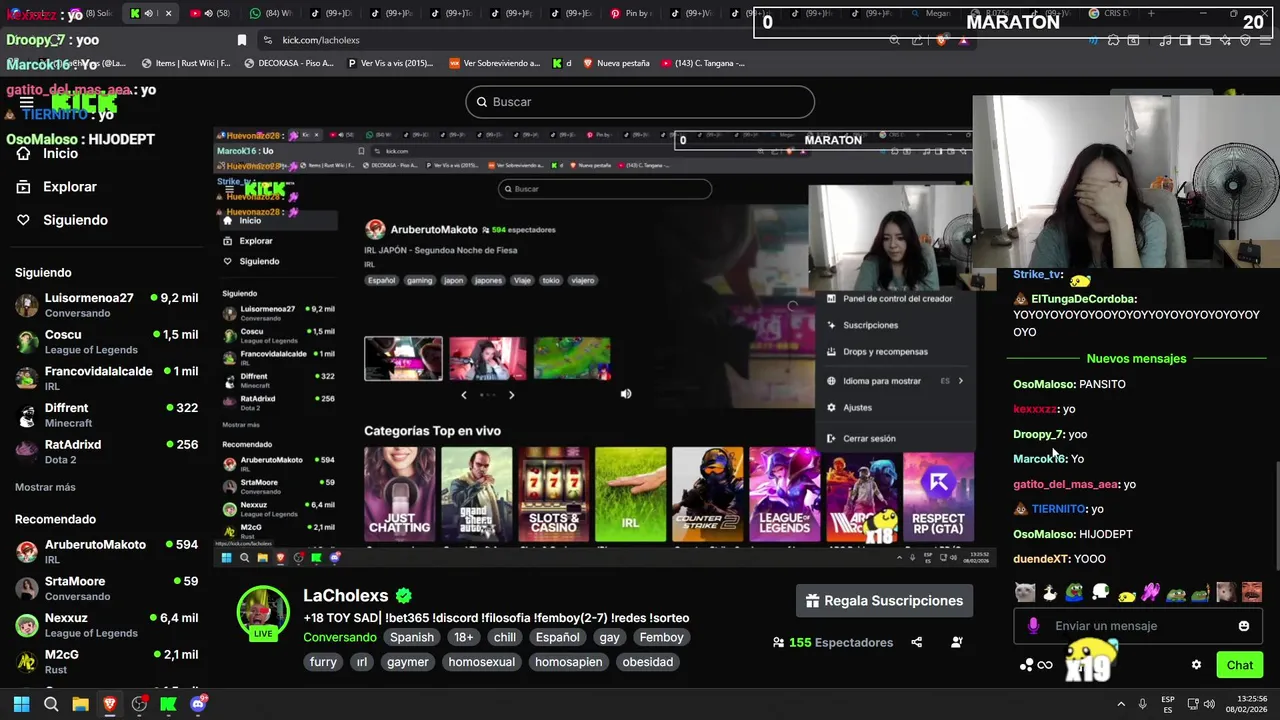This screenshot has width=1280, height=720.
Task: Switch to the YouTube (58) browser tab
Action: [210, 14]
